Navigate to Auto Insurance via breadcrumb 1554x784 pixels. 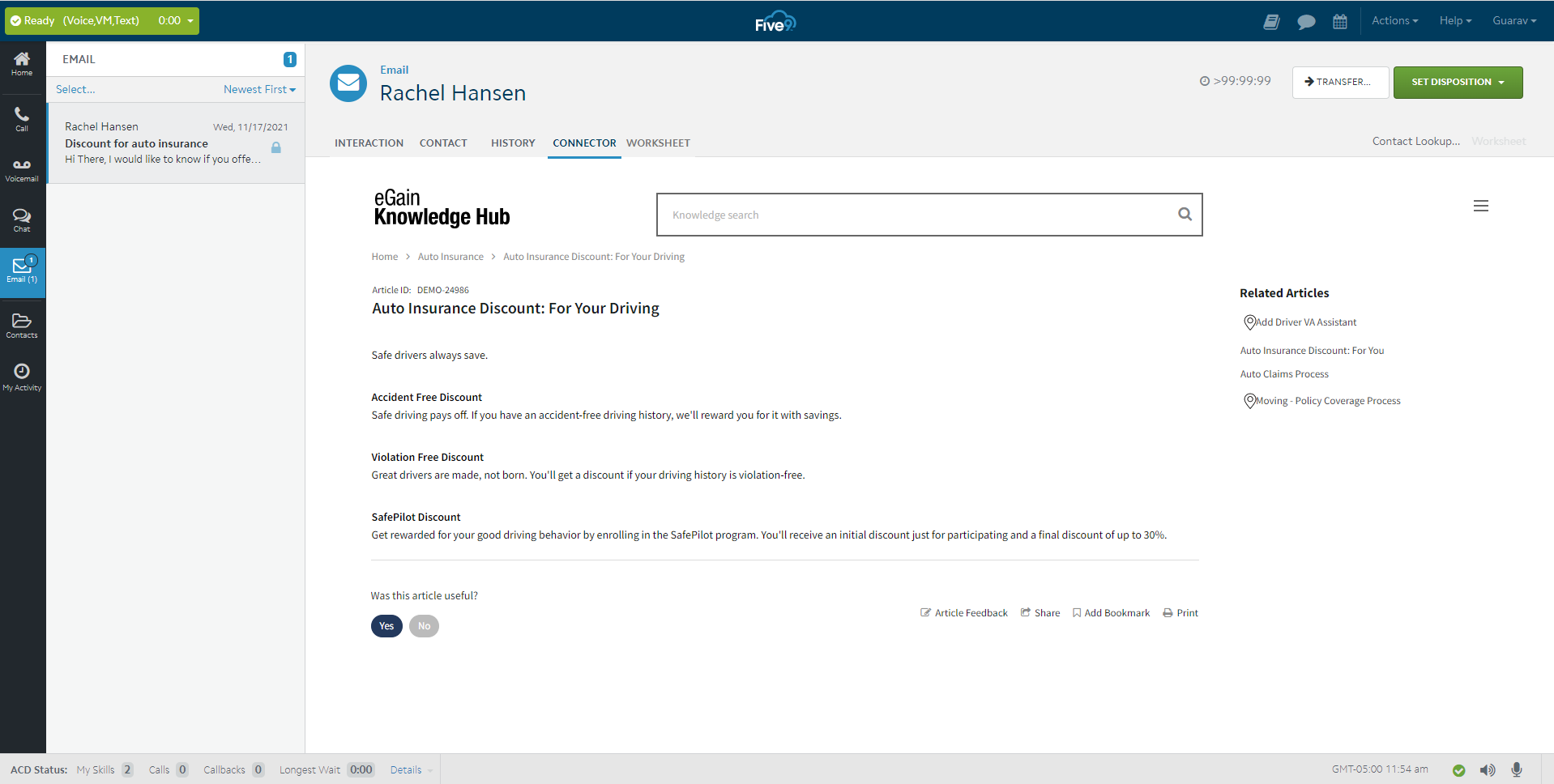450,256
